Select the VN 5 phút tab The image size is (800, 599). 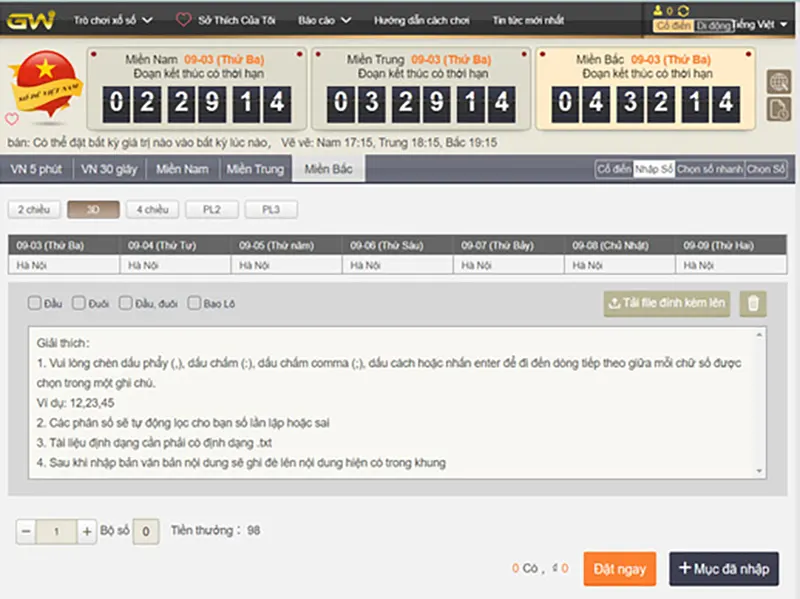click(x=36, y=169)
